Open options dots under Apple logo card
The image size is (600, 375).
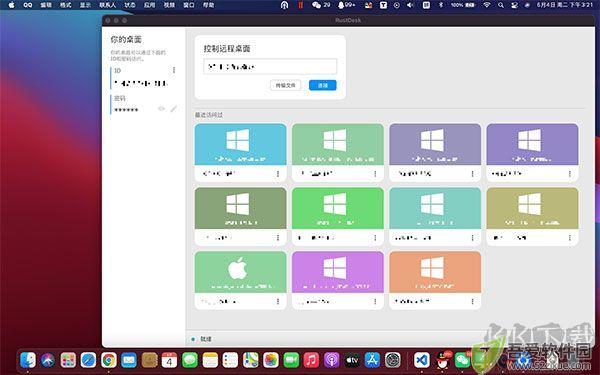tap(278, 302)
